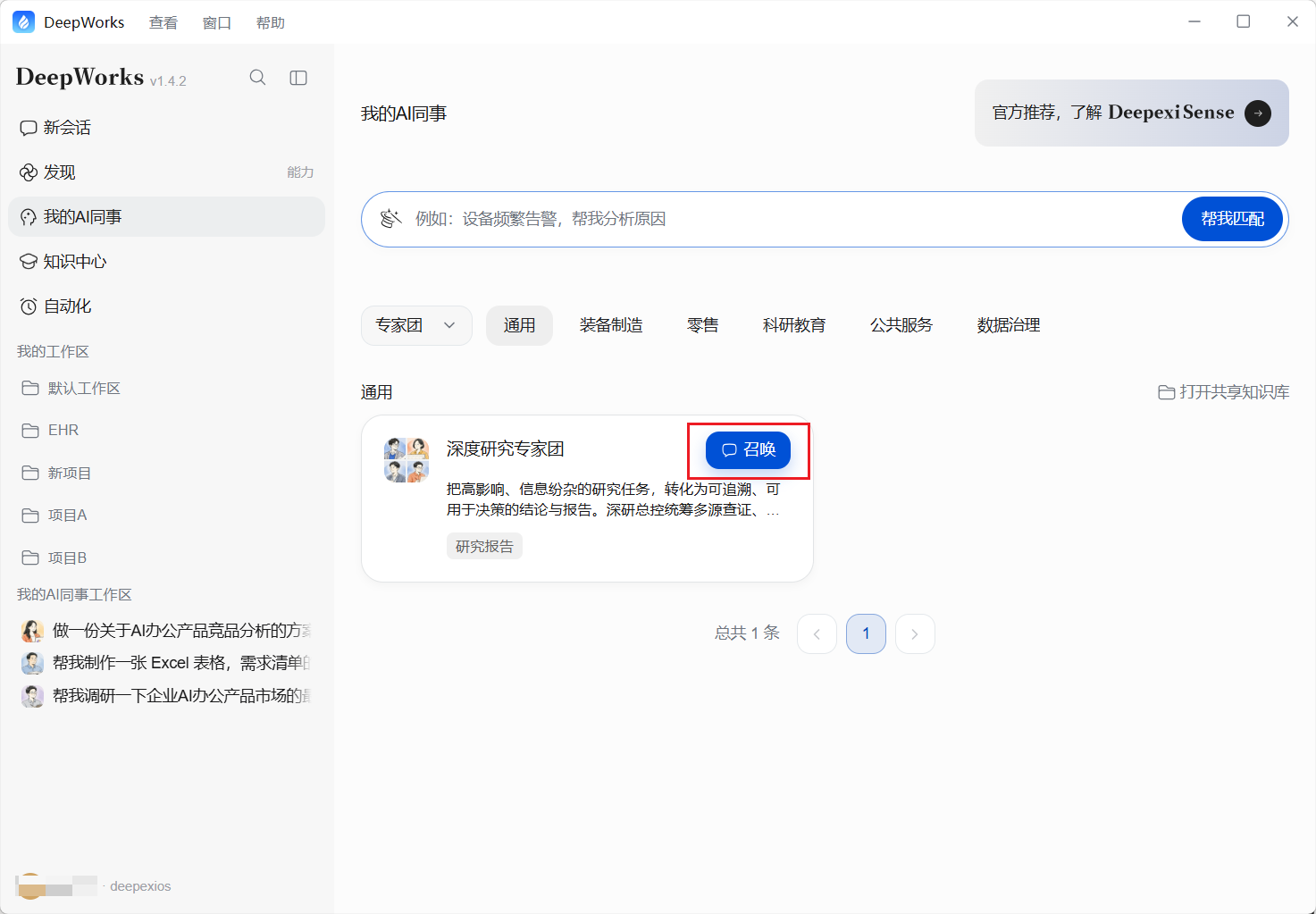The width and height of the screenshot is (1316, 914).
Task: Select the 装备制造 category tab
Action: tap(611, 325)
